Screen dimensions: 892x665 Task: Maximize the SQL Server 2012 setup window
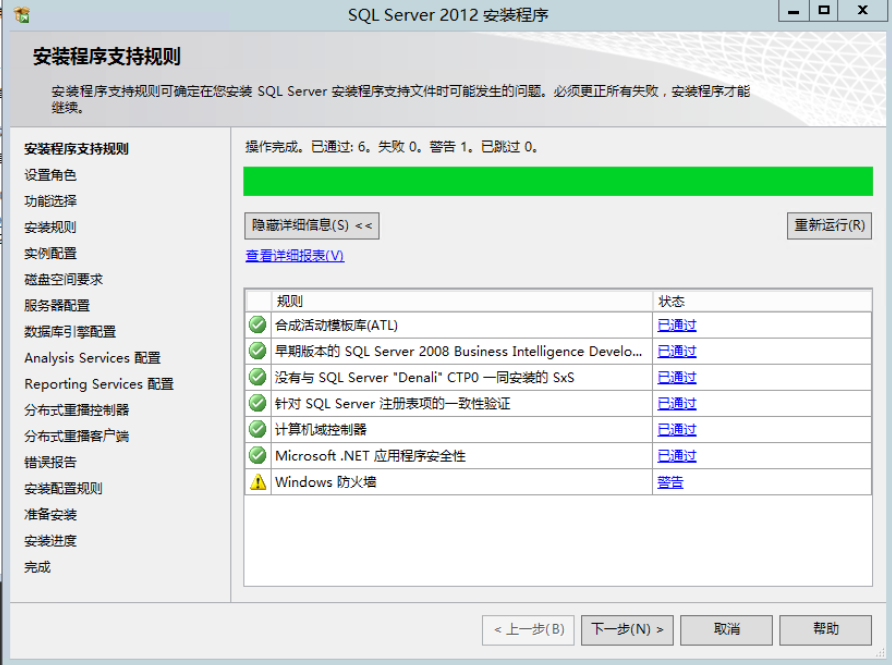(x=824, y=11)
